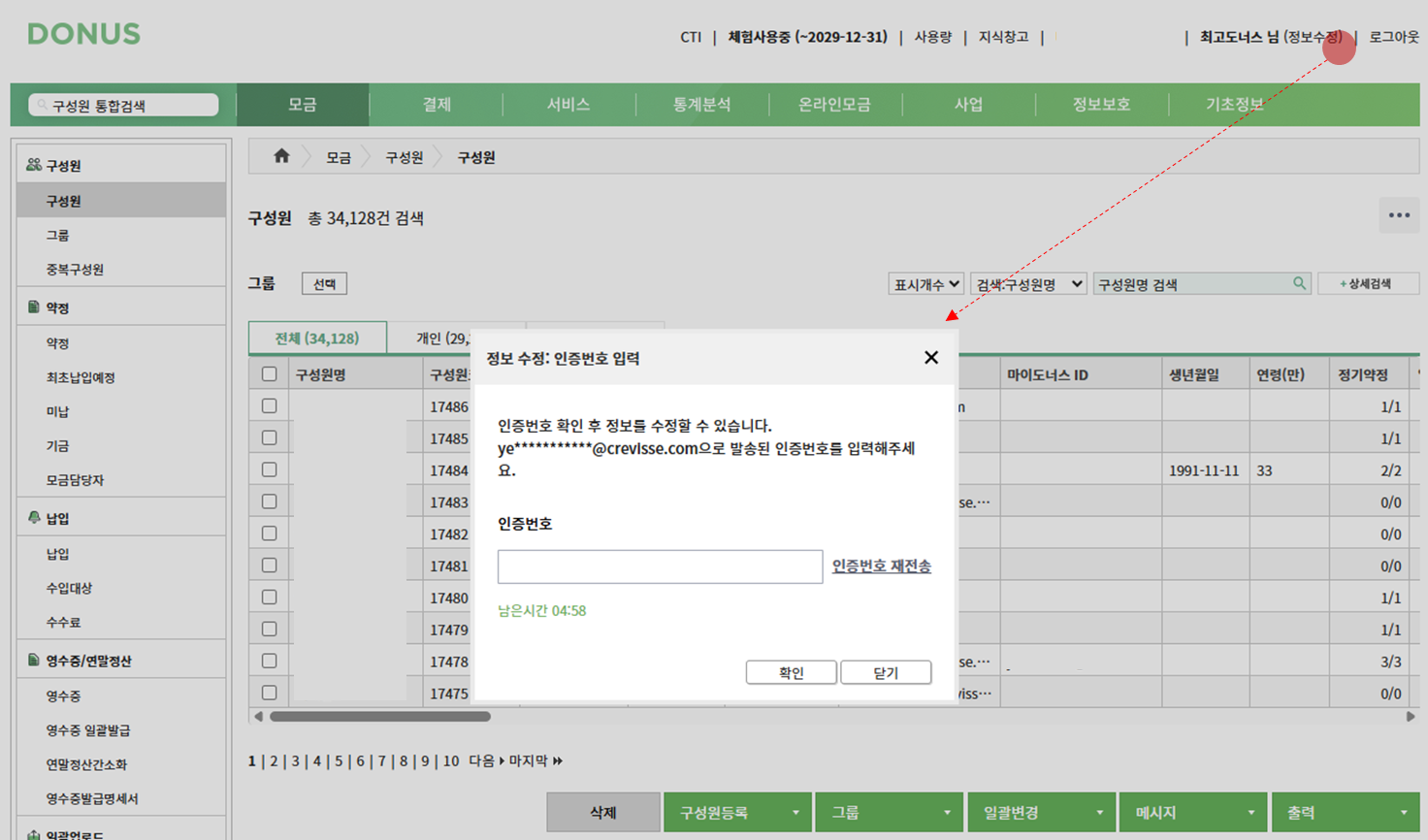Click the 확인 button in the dialog
This screenshot has width=1428, height=840.
(x=791, y=672)
